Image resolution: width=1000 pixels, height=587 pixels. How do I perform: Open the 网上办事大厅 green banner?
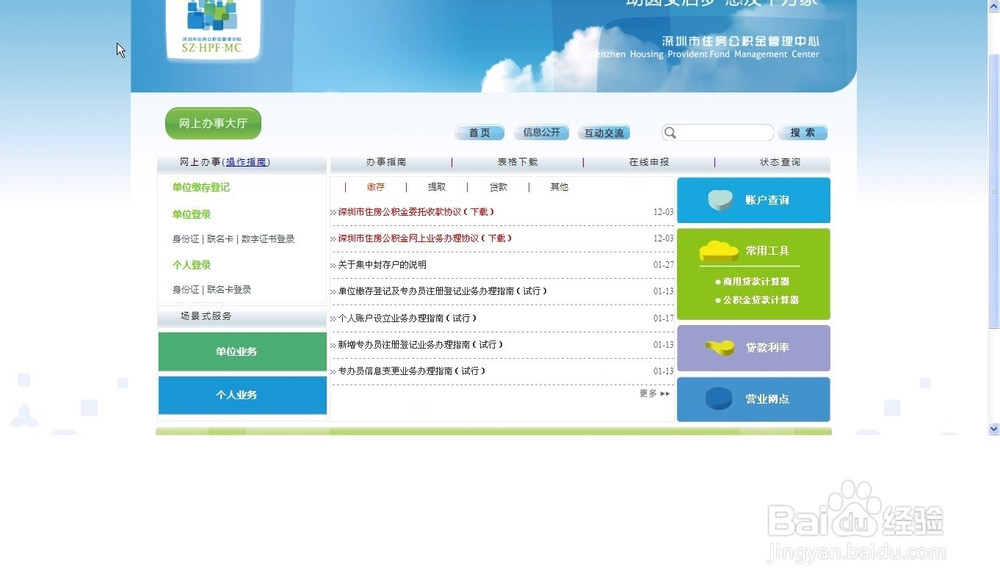212,122
